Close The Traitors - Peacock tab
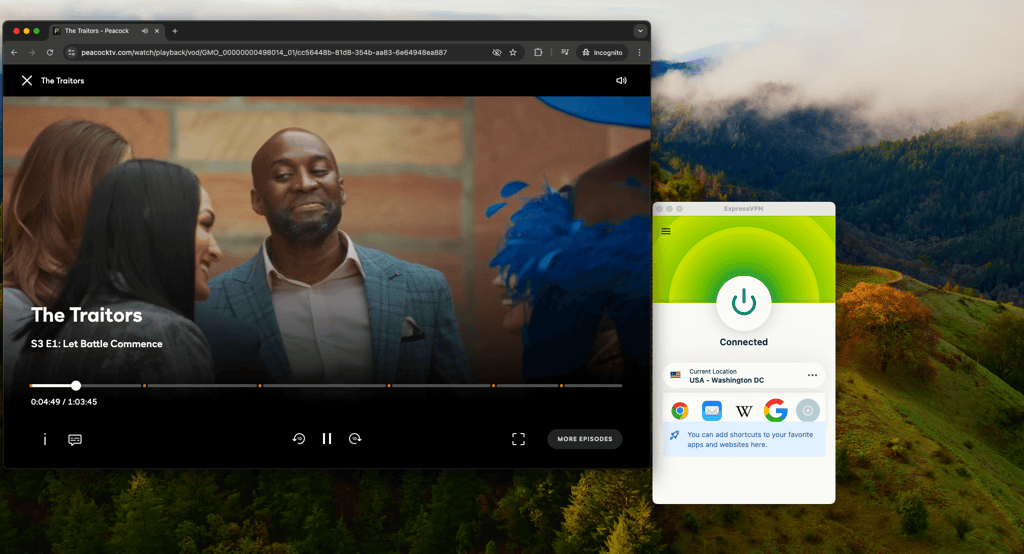Screen dimensions: 1024x554 [157, 31]
